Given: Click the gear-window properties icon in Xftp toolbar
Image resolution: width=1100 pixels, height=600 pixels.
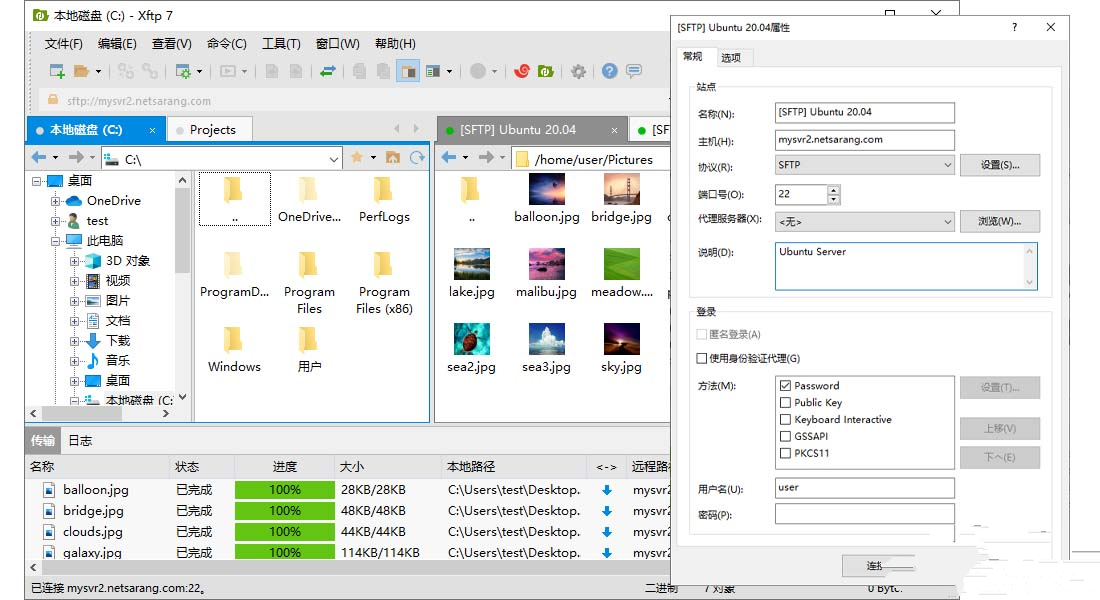Looking at the screenshot, I should pyautogui.click(x=182, y=71).
